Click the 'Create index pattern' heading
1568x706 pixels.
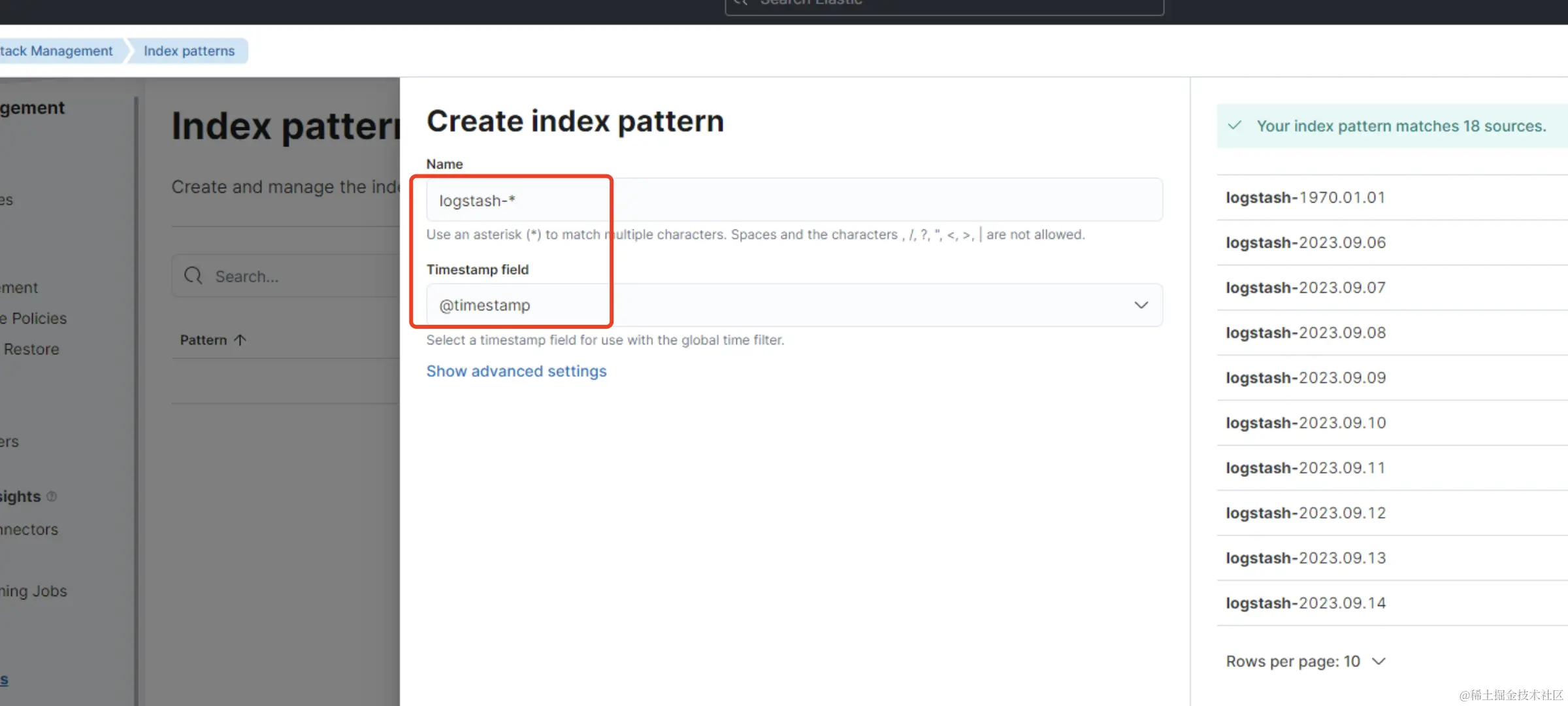point(575,122)
